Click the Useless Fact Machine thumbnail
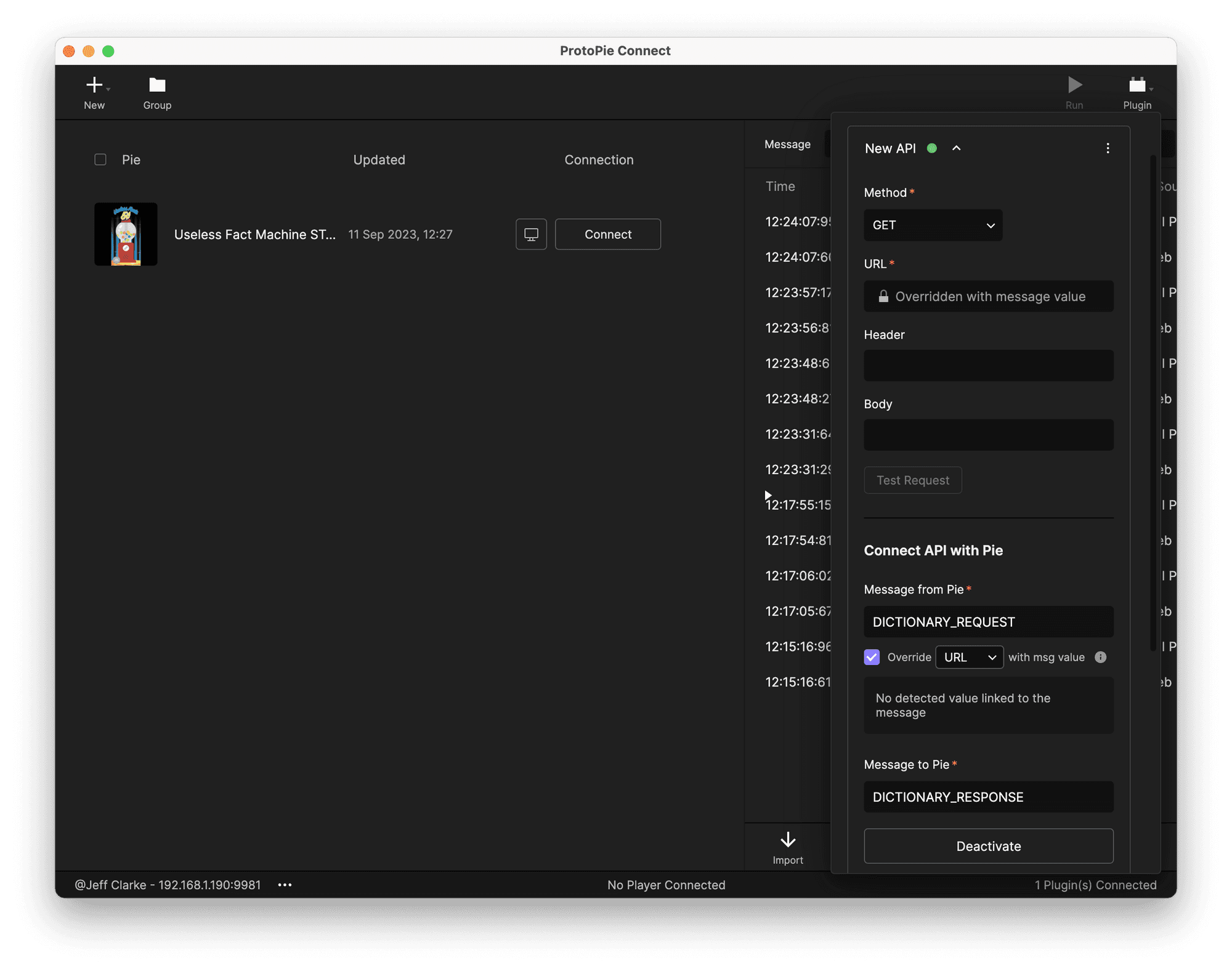Screen dimensions: 1232x971 coord(126,234)
